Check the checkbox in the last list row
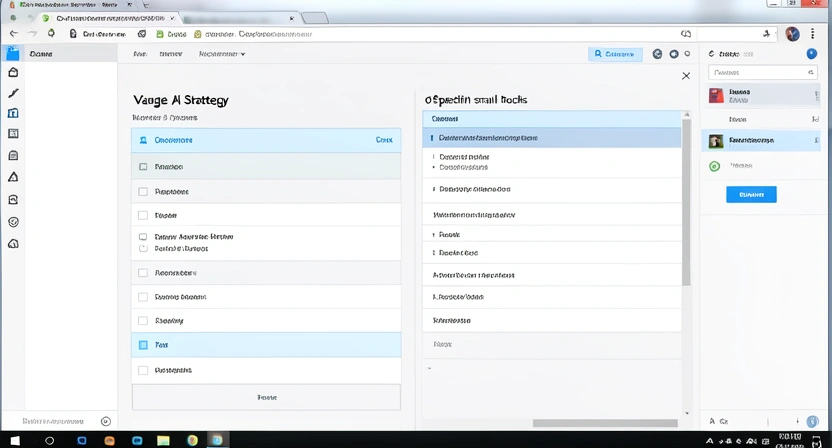Viewport: 832px width, 448px height. (143, 370)
